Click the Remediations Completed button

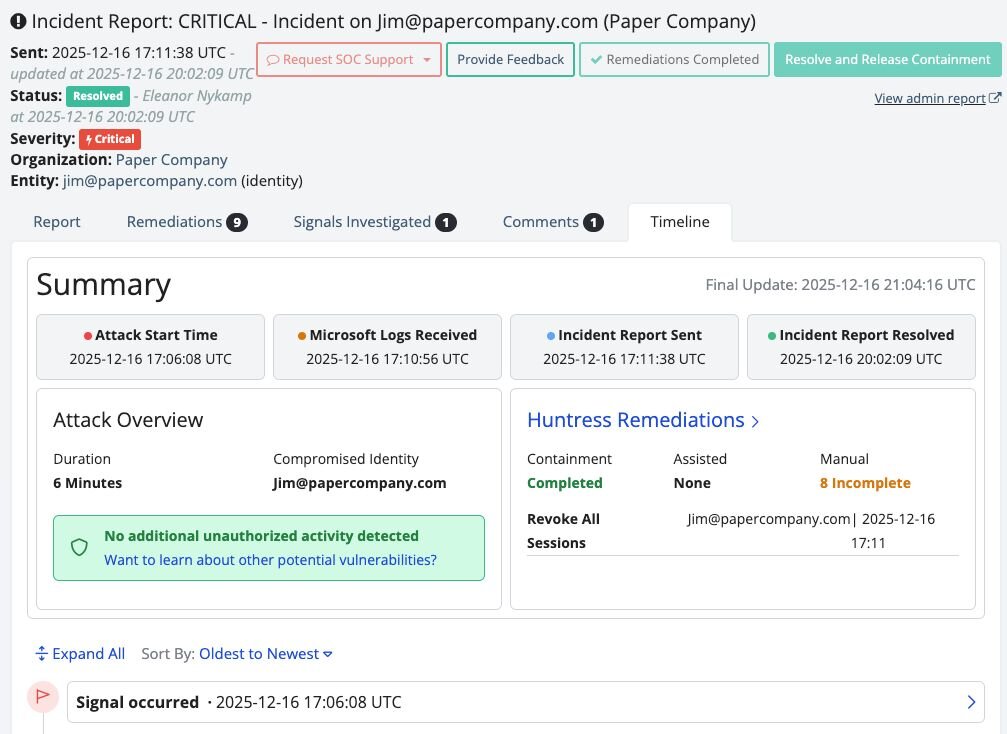click(x=674, y=60)
